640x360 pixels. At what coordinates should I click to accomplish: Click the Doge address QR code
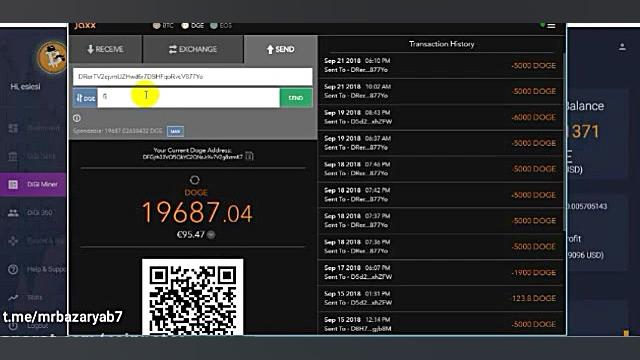pyautogui.click(x=193, y=297)
